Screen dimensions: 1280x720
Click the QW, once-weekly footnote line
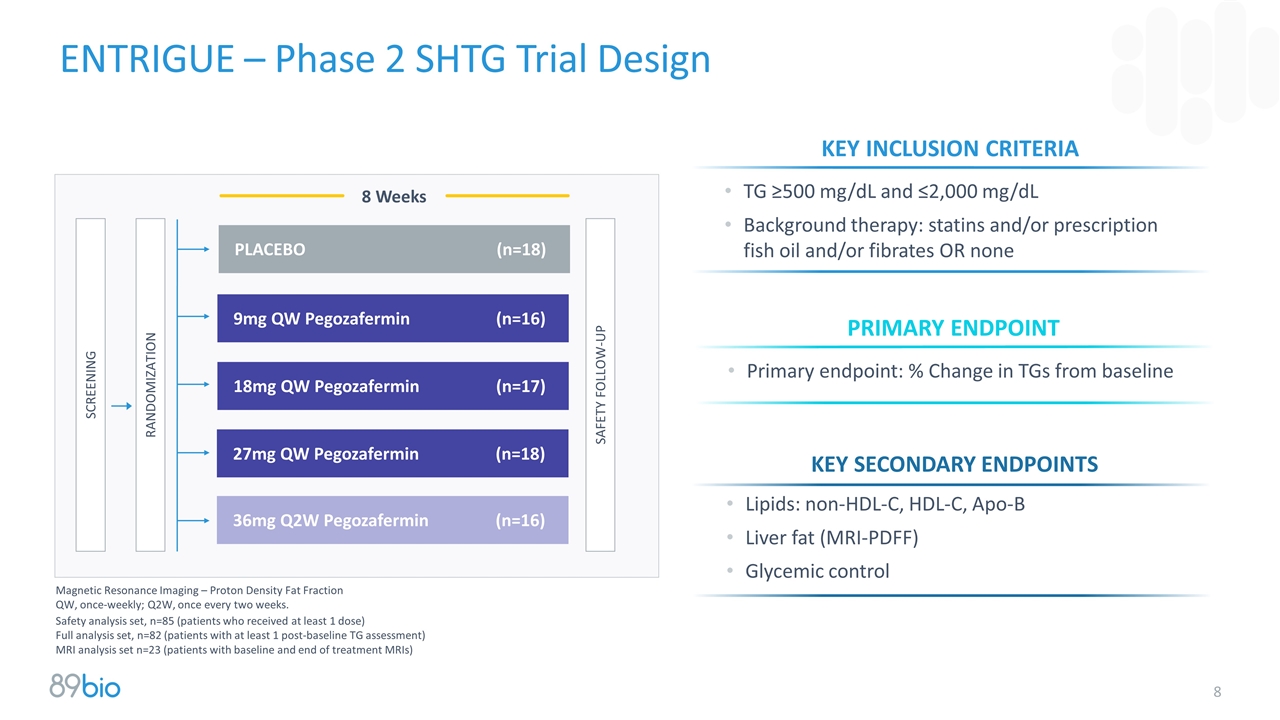coord(172,604)
